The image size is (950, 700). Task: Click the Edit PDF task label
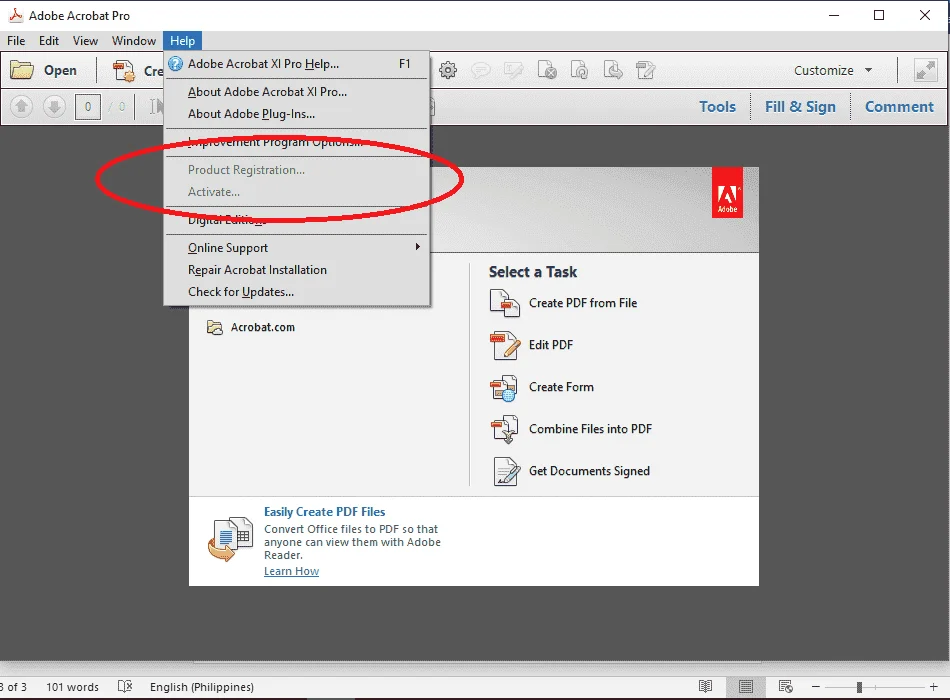551,345
